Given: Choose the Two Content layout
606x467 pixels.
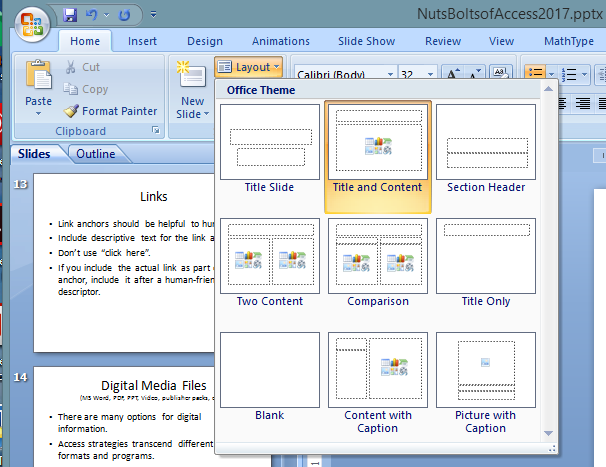Looking at the screenshot, I should [270, 263].
